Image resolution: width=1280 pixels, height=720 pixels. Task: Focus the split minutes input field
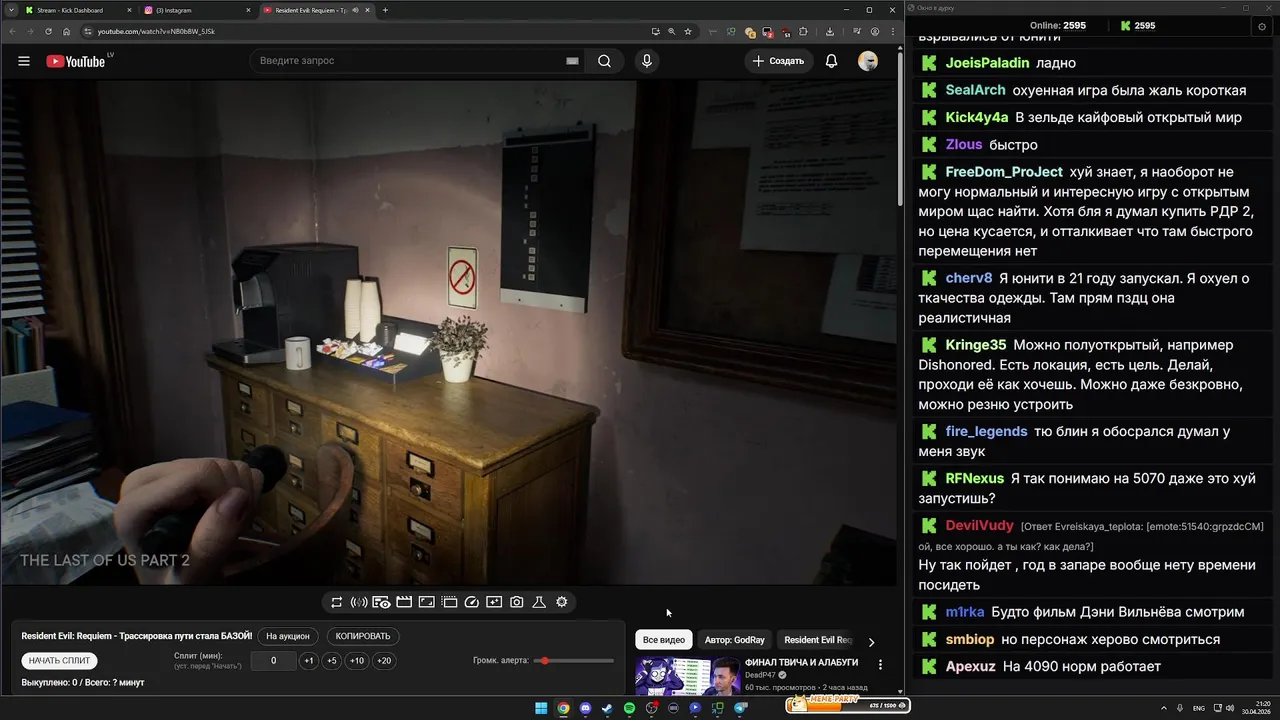273,661
